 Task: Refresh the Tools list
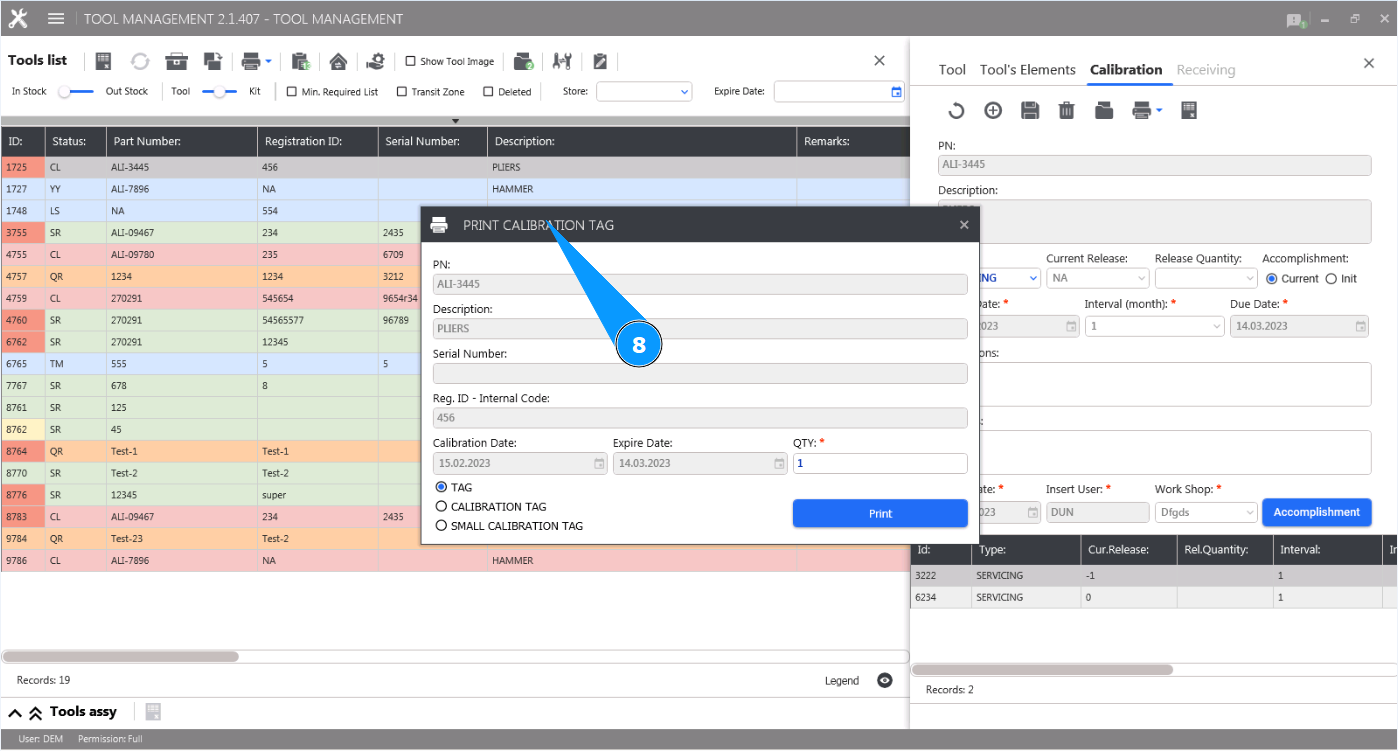(x=140, y=61)
